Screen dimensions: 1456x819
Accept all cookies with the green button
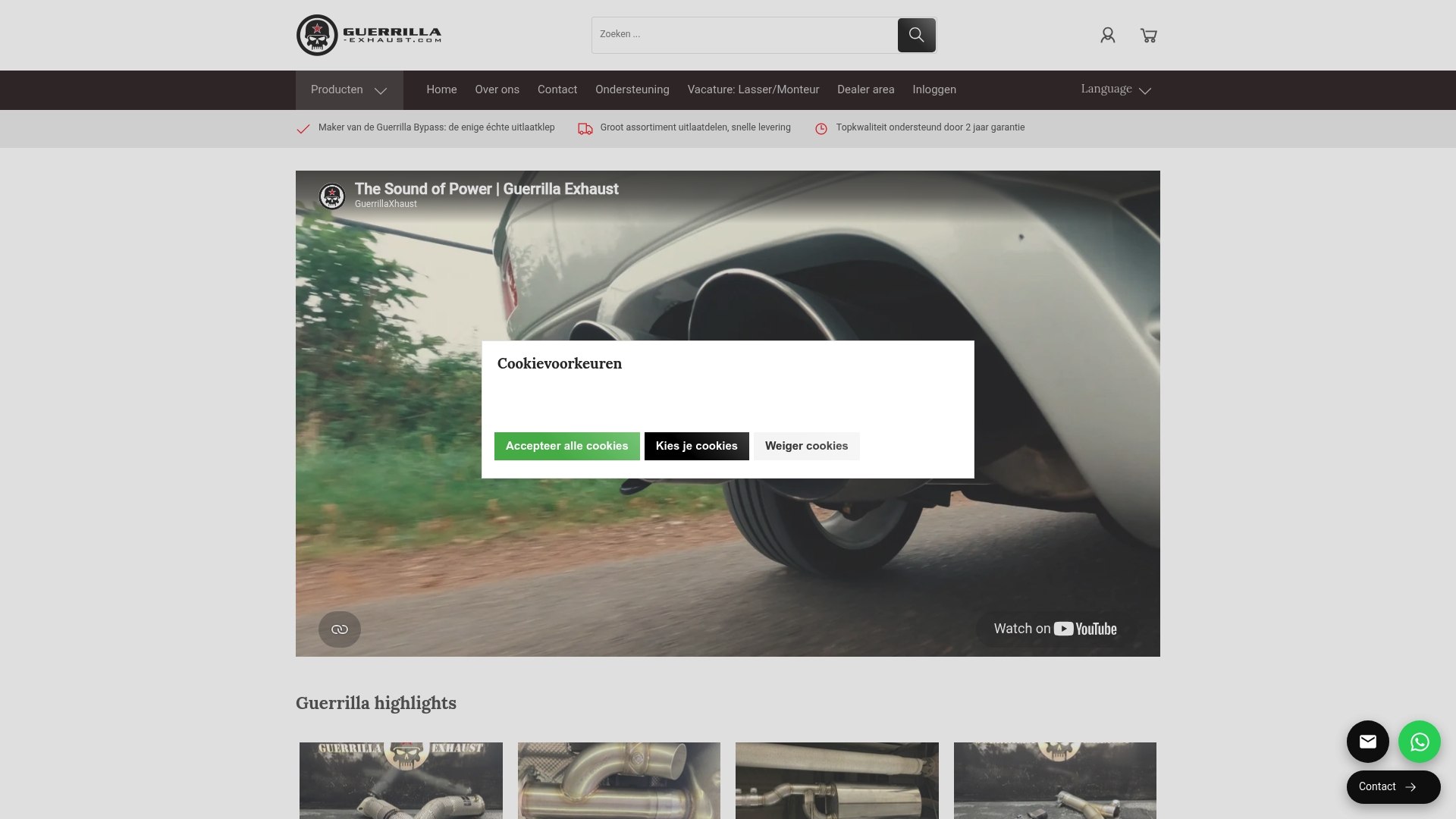point(567,446)
